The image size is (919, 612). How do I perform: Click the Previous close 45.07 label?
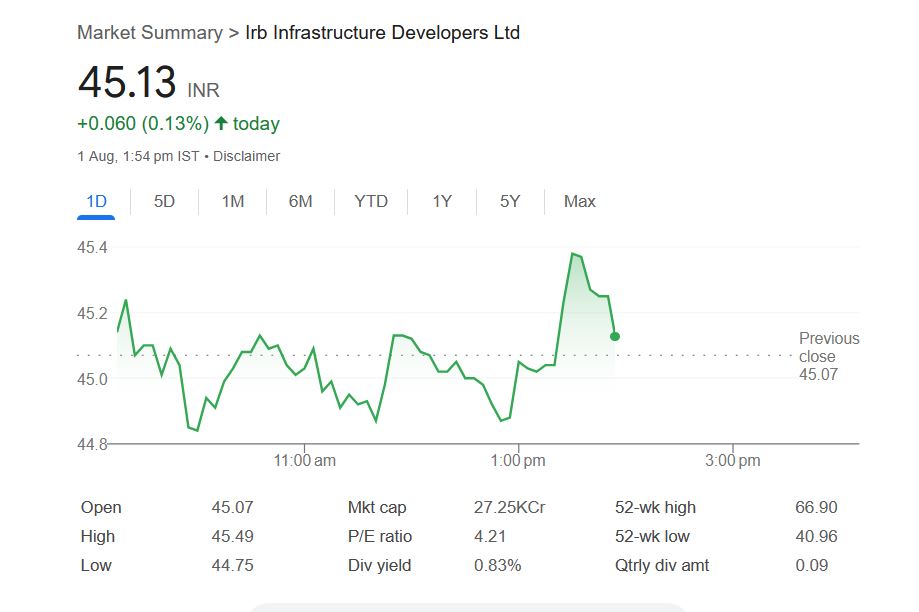(x=828, y=356)
